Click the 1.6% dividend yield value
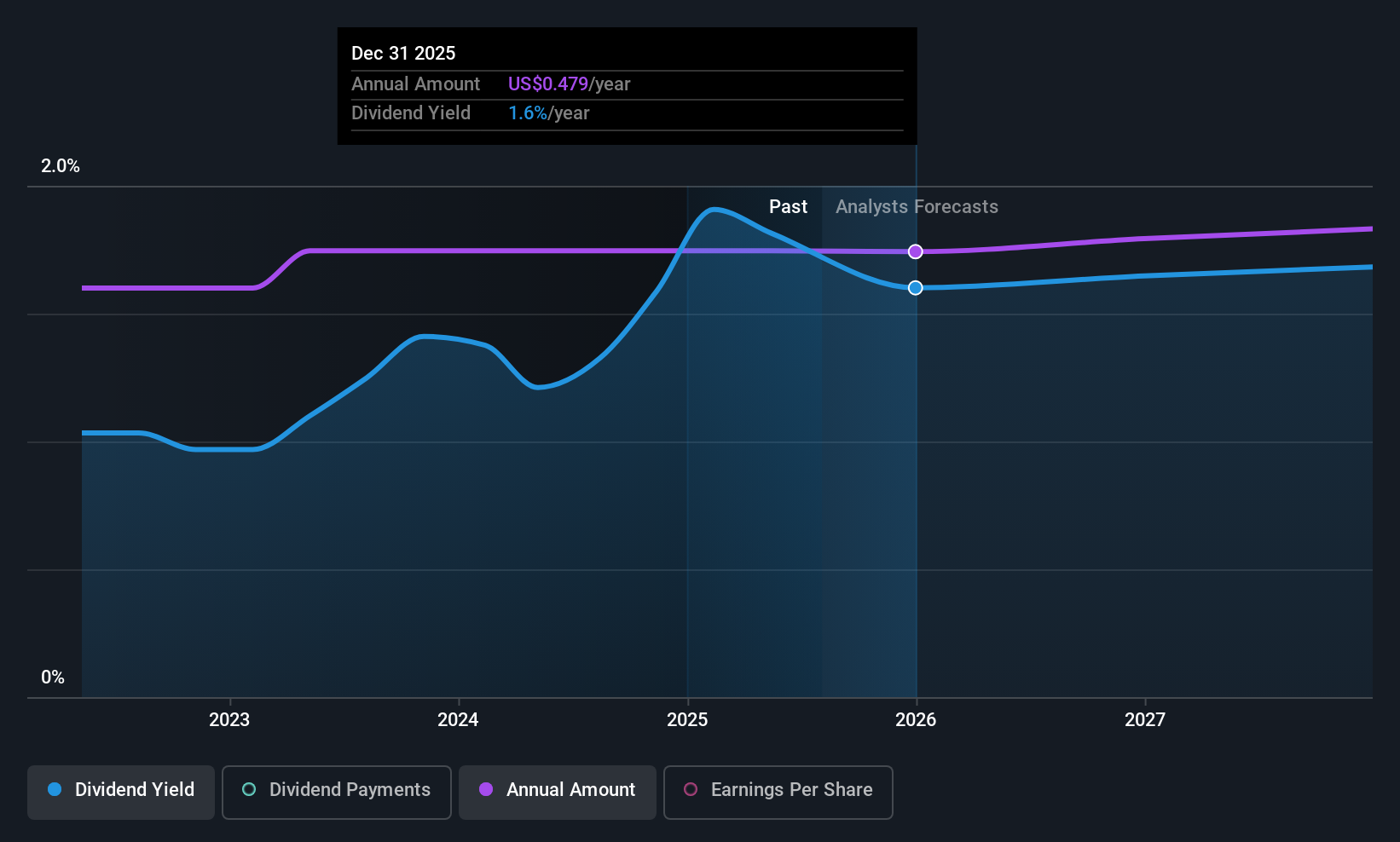The image size is (1400, 842). (528, 113)
